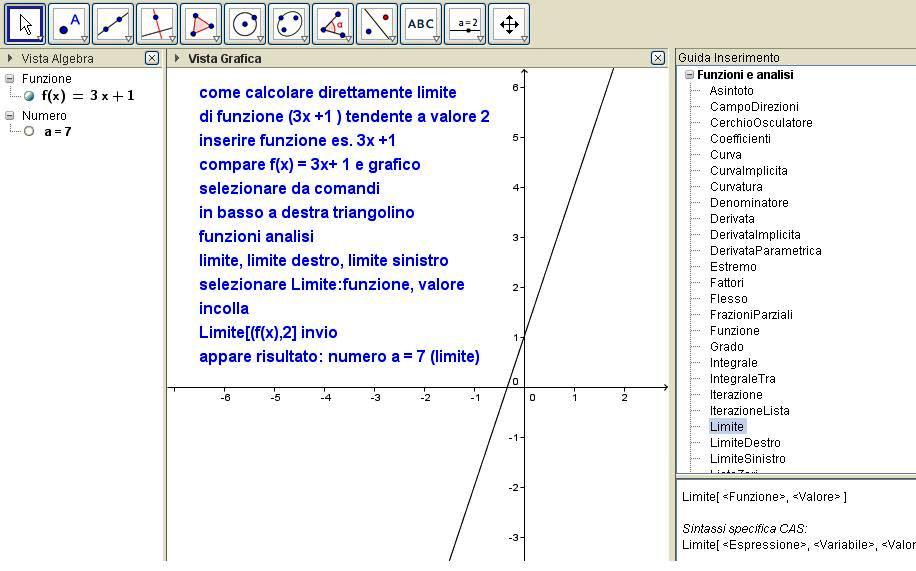Select the Derivata command
Screen dimensions: 916x571
click(732, 219)
